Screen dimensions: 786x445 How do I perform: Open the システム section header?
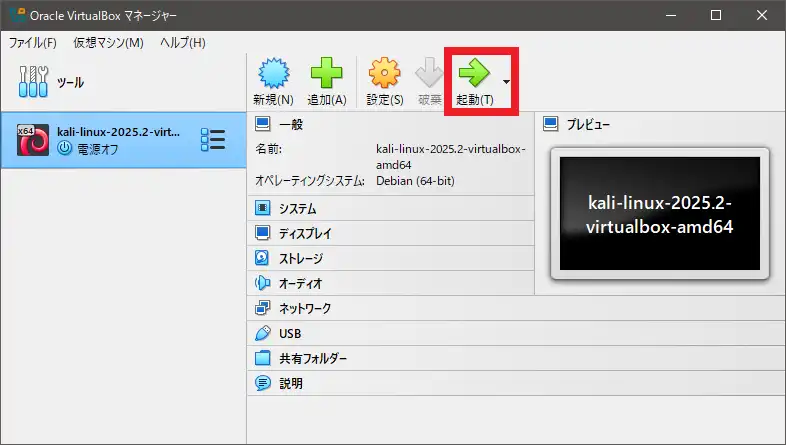coord(391,208)
